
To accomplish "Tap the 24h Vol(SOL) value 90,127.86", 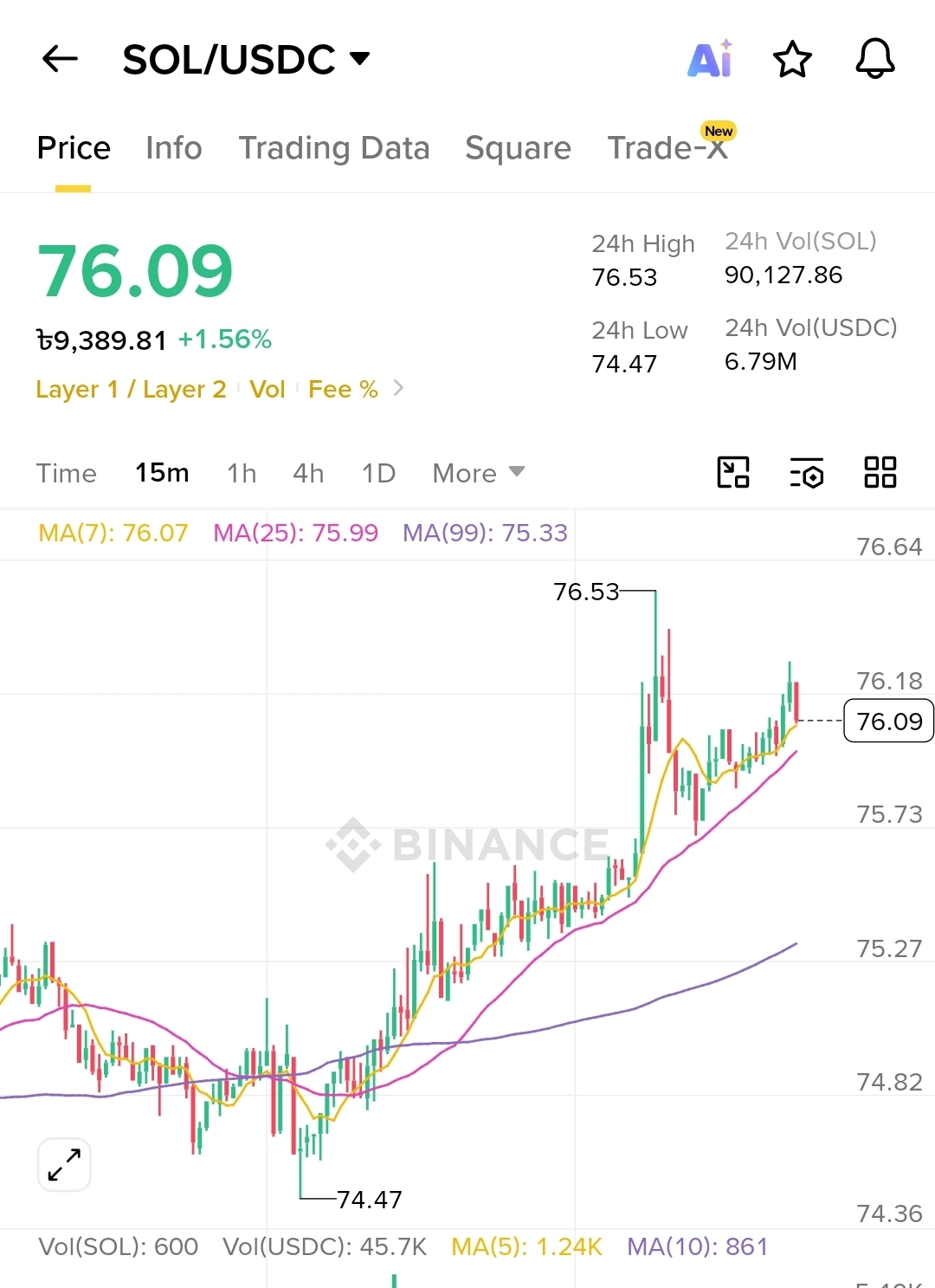I will pos(783,275).
